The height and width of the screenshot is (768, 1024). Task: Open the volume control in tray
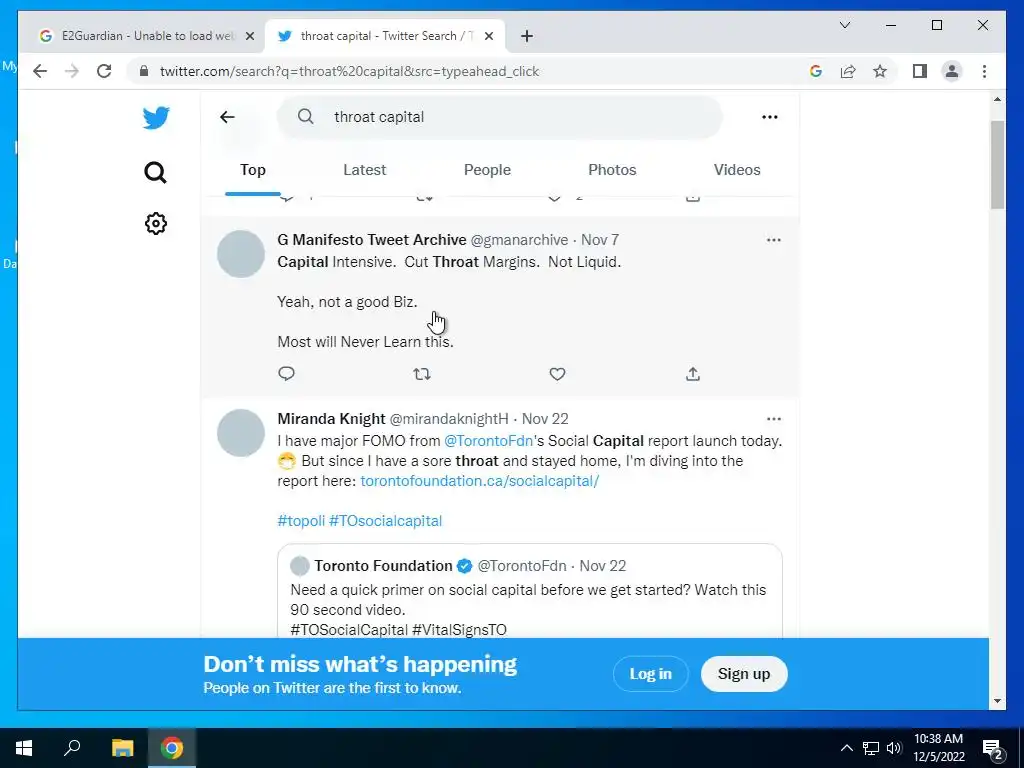pos(894,748)
